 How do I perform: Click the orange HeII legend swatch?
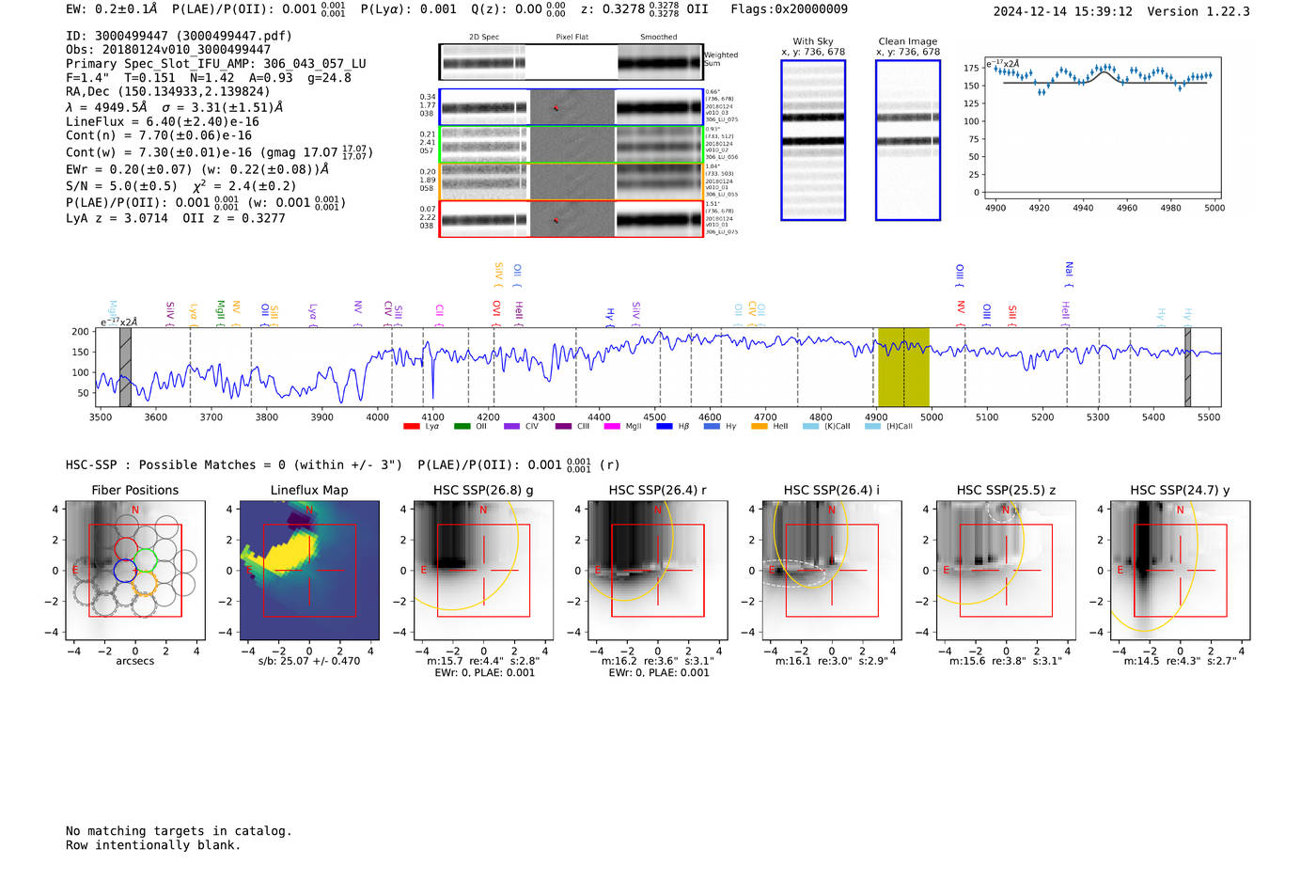pos(760,427)
